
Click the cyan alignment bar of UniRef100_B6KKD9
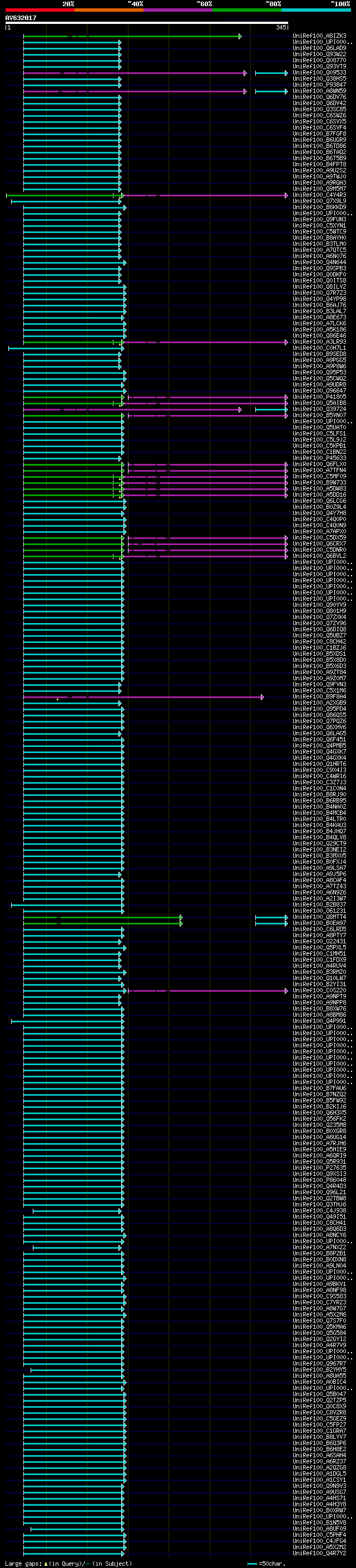75,207
